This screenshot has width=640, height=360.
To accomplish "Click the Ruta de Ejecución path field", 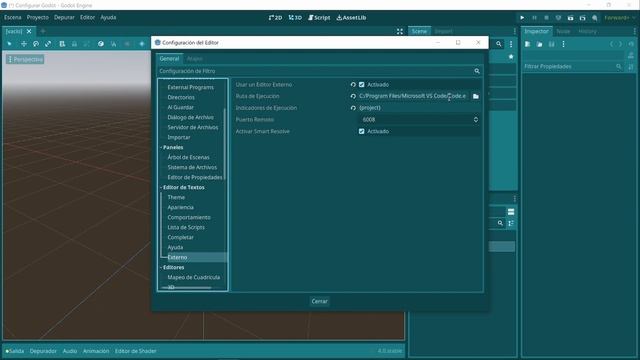I will (x=413, y=96).
